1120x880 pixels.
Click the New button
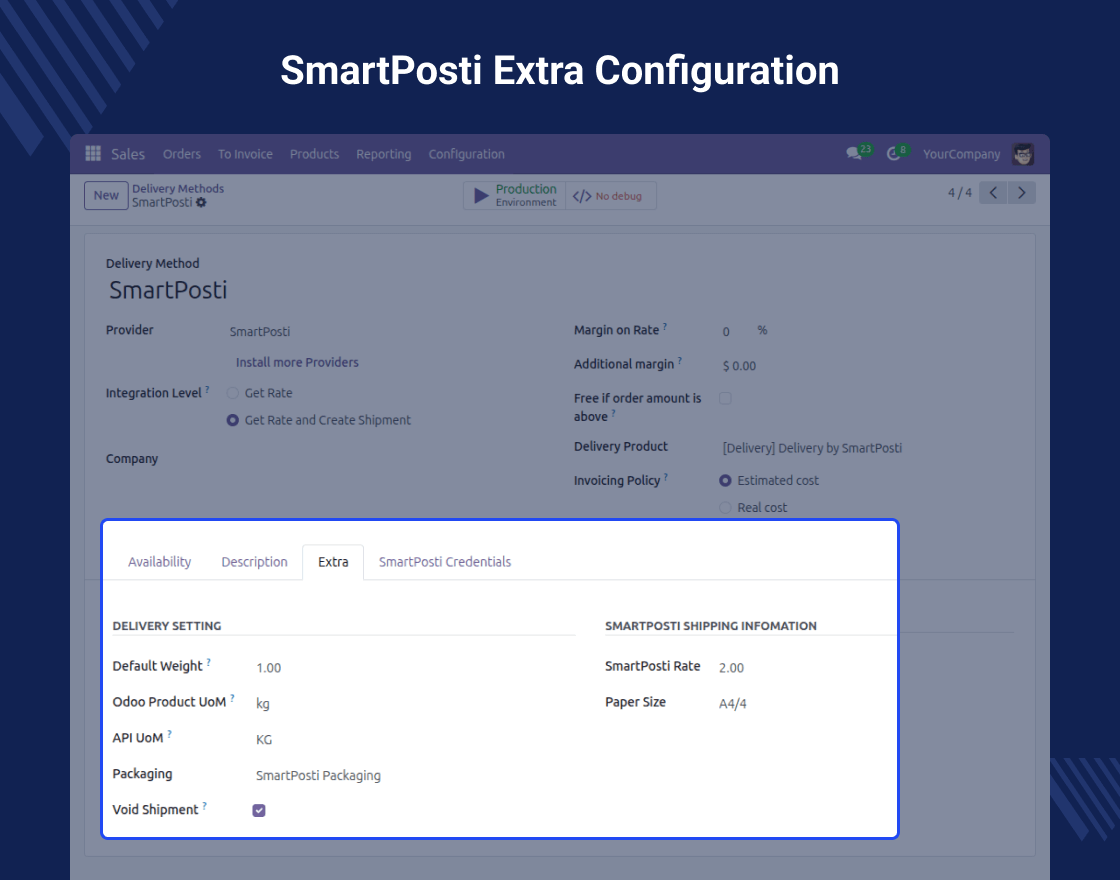106,196
